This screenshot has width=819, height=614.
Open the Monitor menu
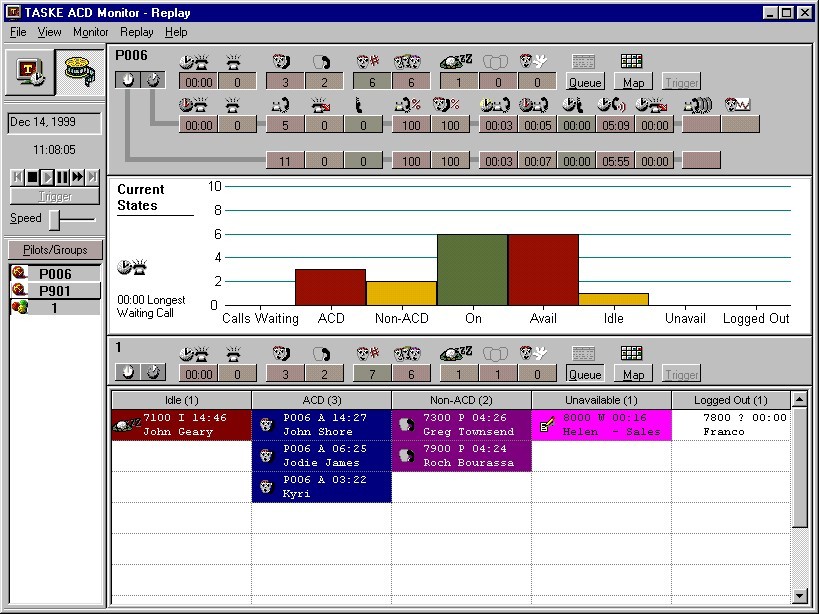coord(90,32)
